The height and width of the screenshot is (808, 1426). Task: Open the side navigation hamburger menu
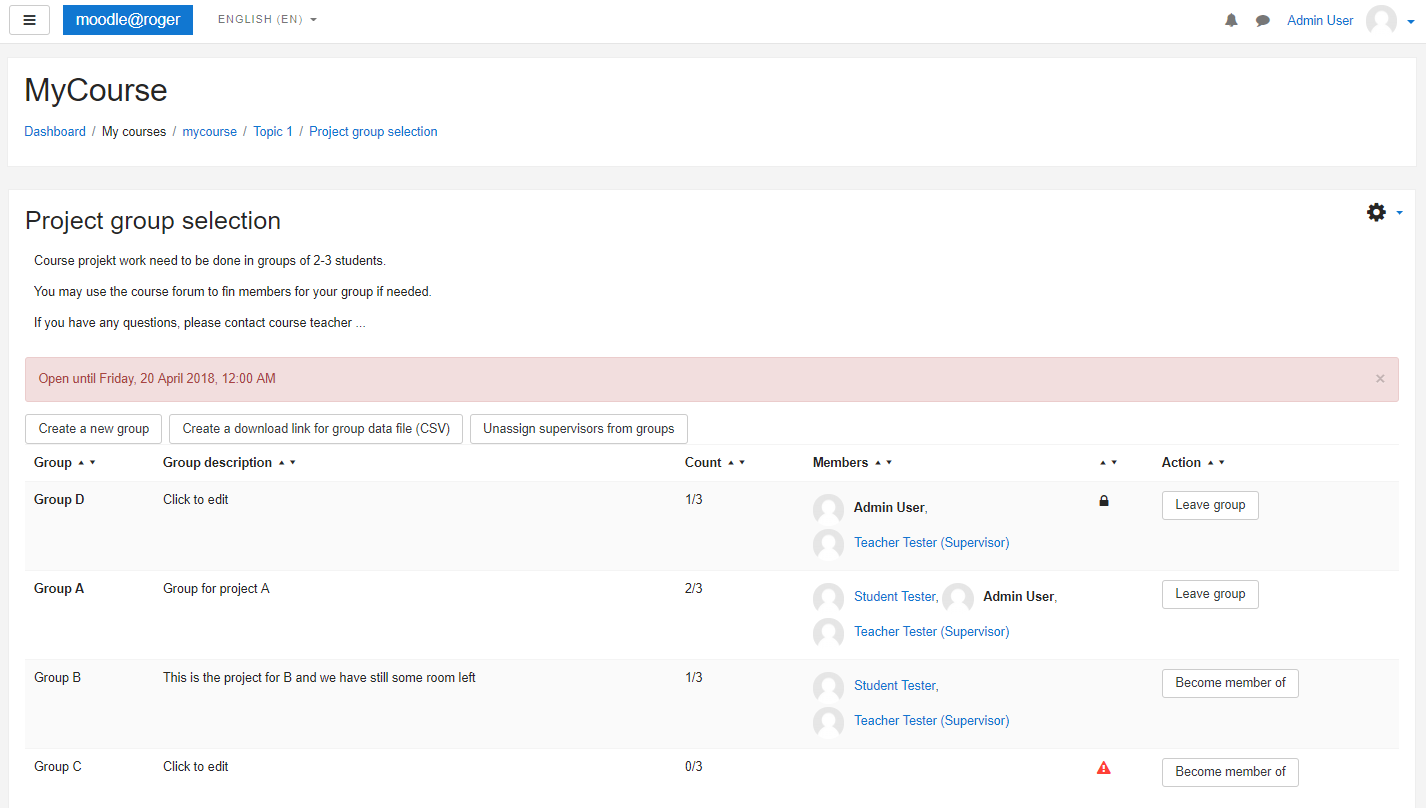[29, 20]
